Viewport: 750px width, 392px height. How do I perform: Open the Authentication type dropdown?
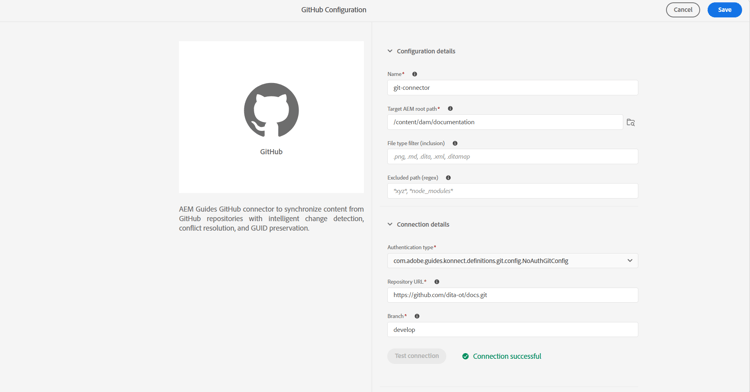[512, 261]
